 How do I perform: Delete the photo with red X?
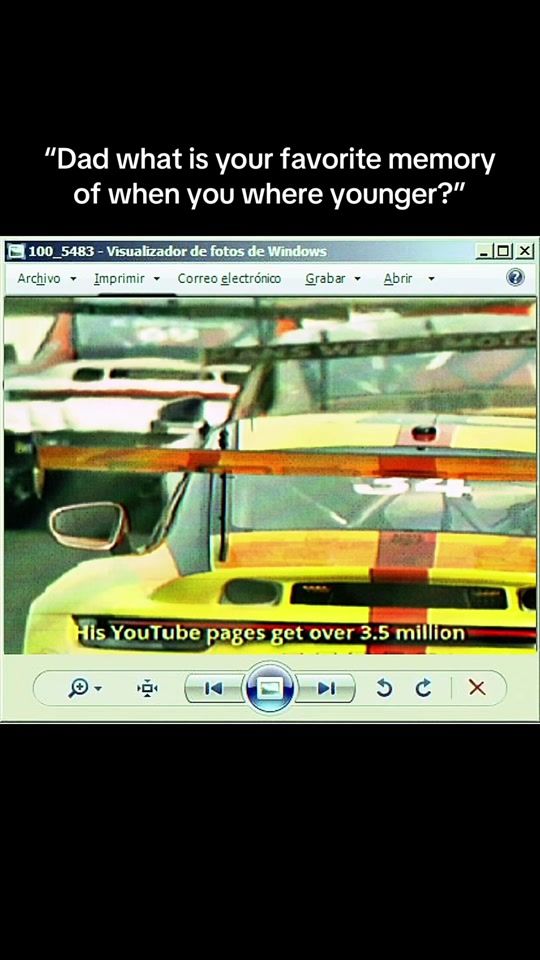click(477, 688)
